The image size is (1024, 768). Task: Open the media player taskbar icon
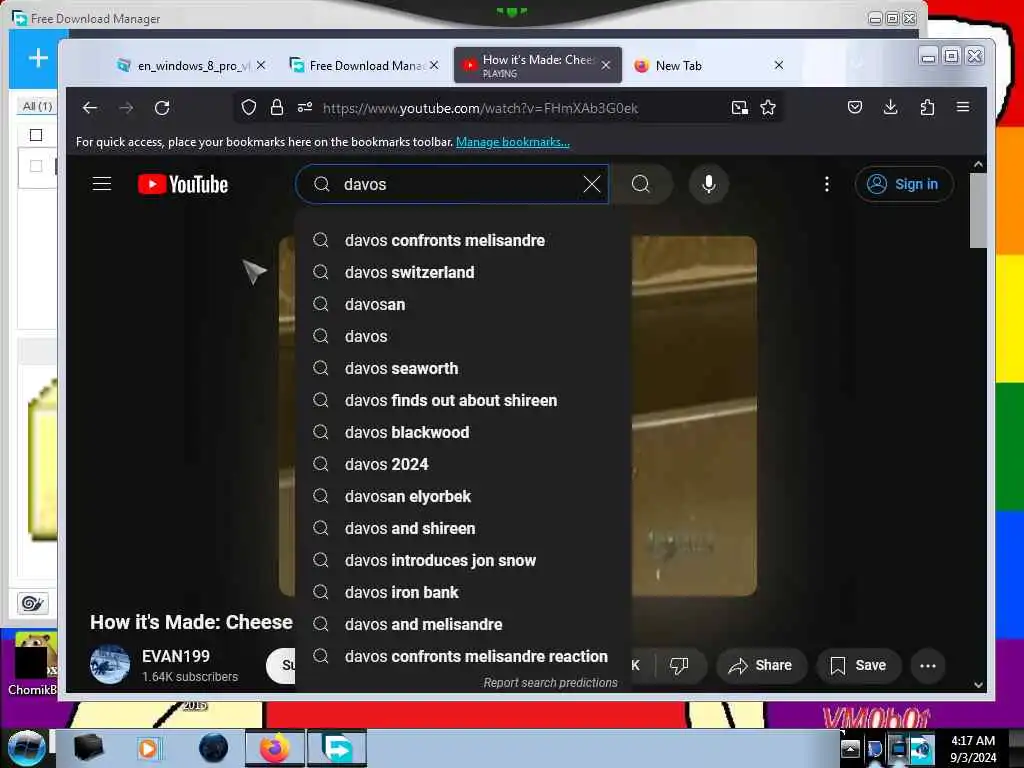pos(148,748)
